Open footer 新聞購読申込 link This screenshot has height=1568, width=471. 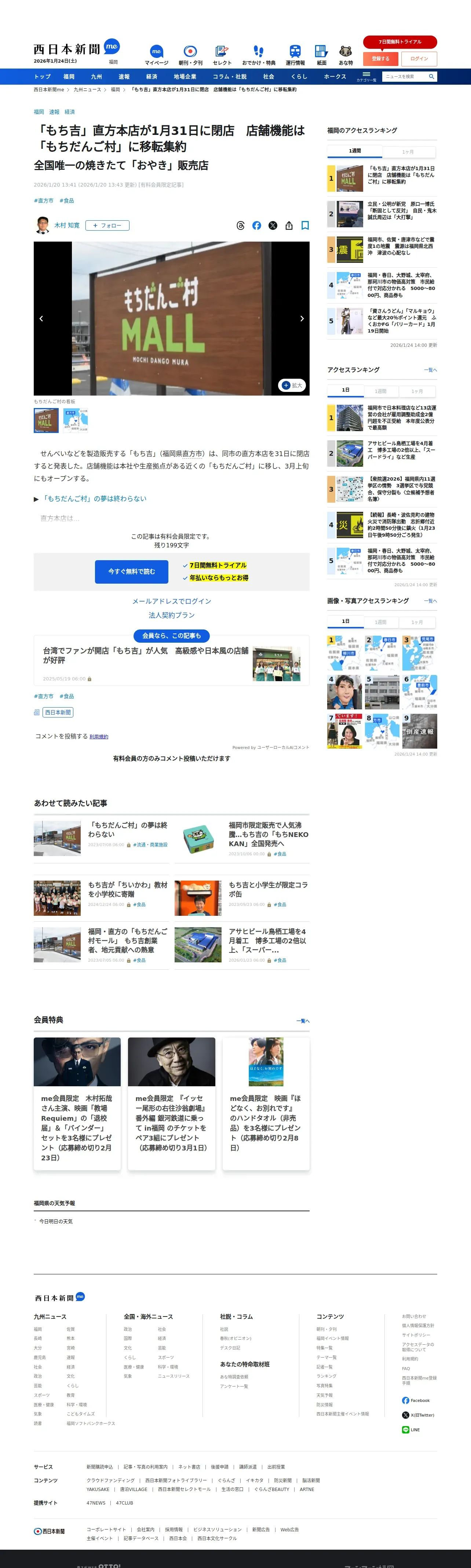click(99, 1467)
